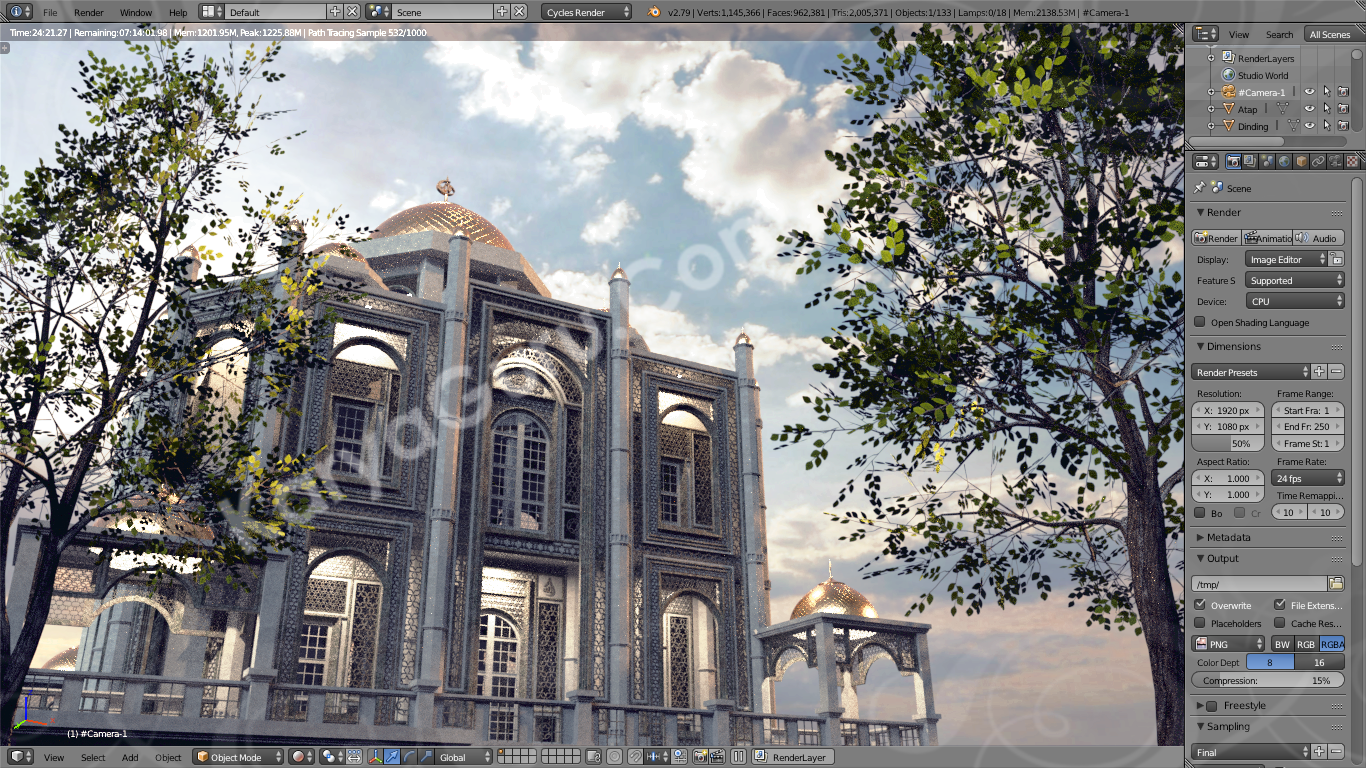Open the Object Mode dropdown

[238, 757]
